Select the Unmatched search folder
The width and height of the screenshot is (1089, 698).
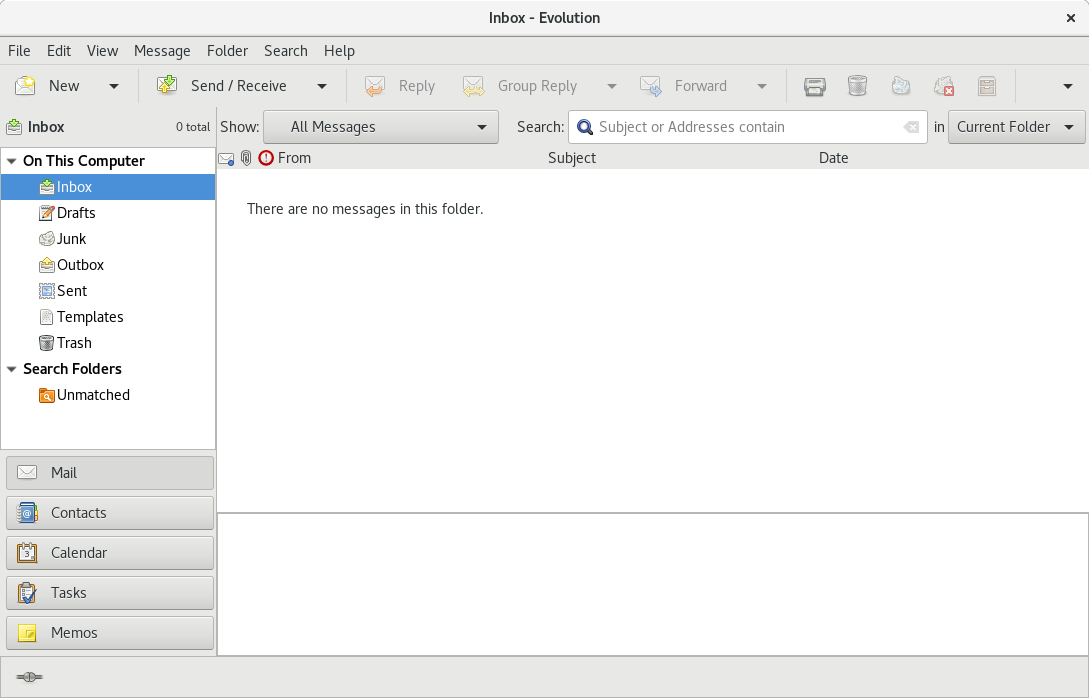[108, 395]
